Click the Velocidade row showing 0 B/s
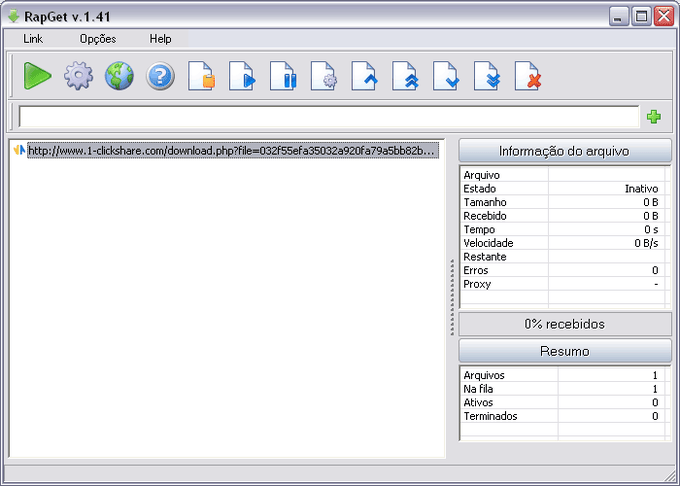Image resolution: width=680 pixels, height=486 pixels. [562, 243]
